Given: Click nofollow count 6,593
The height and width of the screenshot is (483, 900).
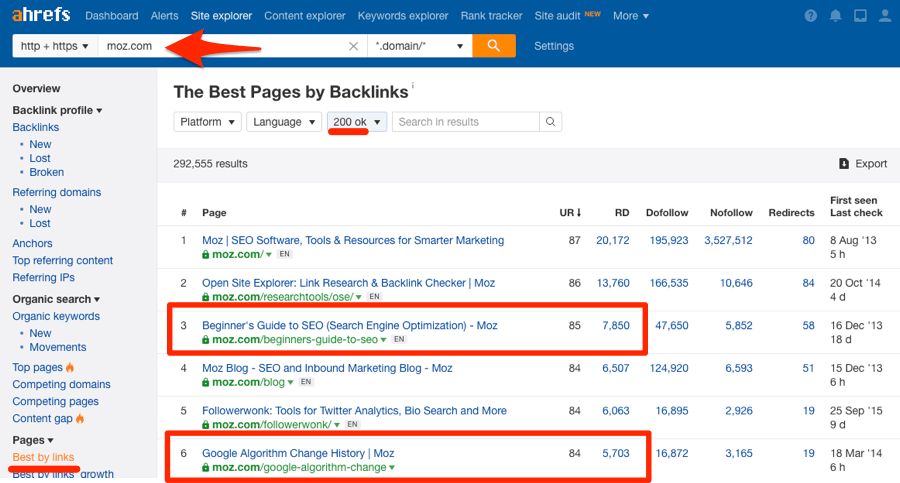Looking at the screenshot, I should pyautogui.click(x=739, y=368).
